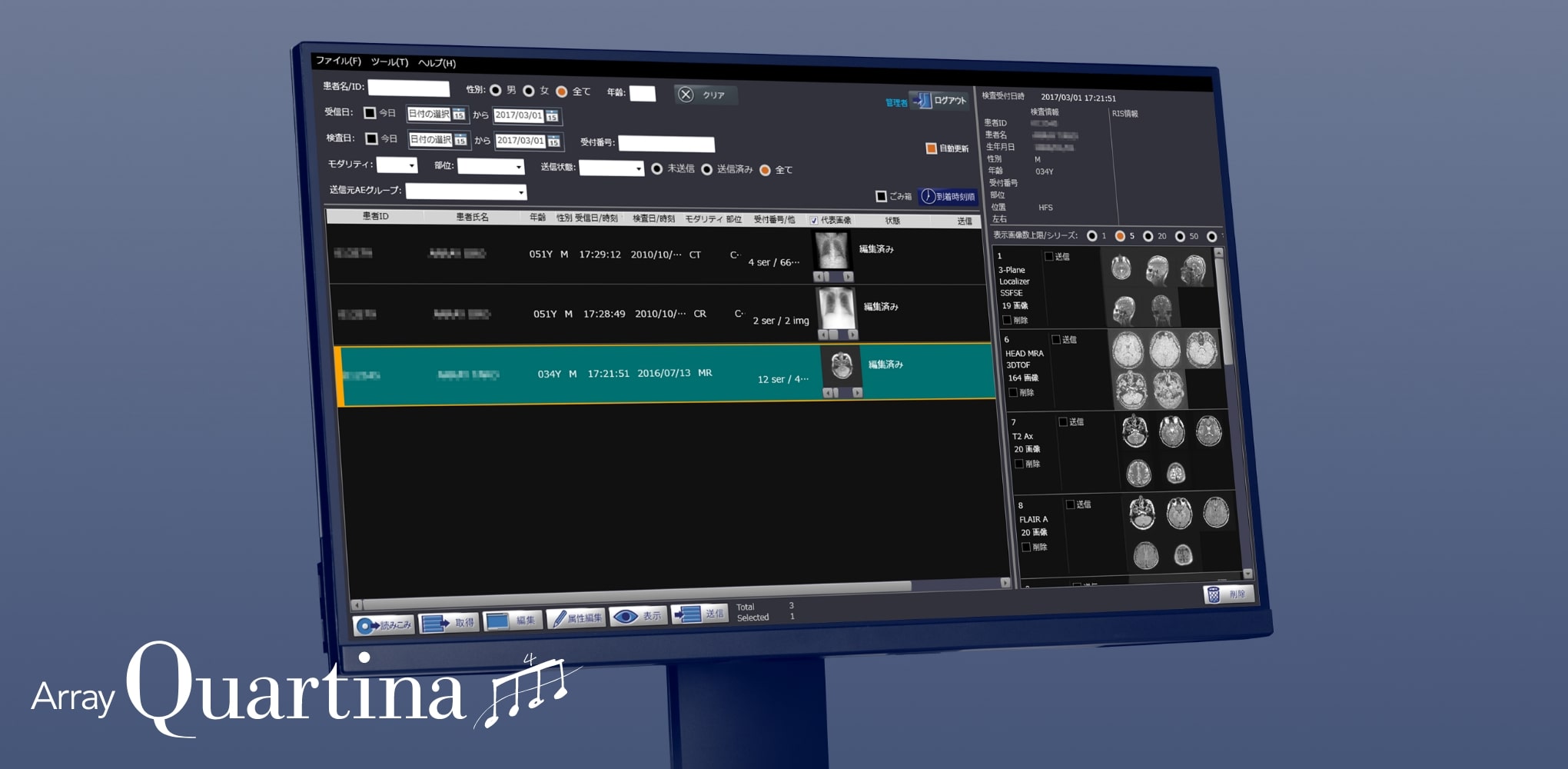Sort by 年齢 column header
This screenshot has width=1568, height=769.
pos(537,218)
